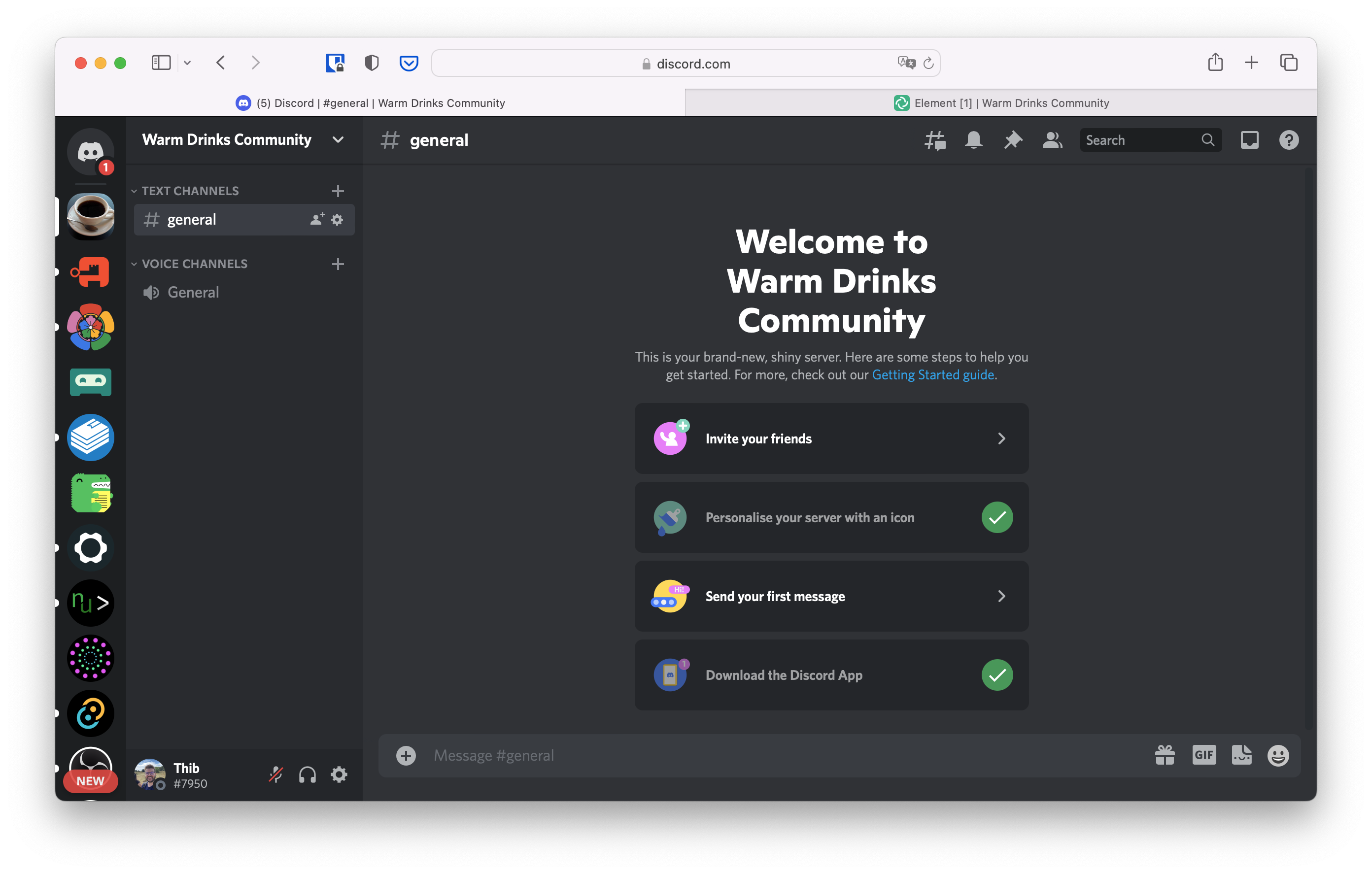This screenshot has height=874, width=1372.
Task: Open Discord help question mark
Action: click(x=1289, y=140)
